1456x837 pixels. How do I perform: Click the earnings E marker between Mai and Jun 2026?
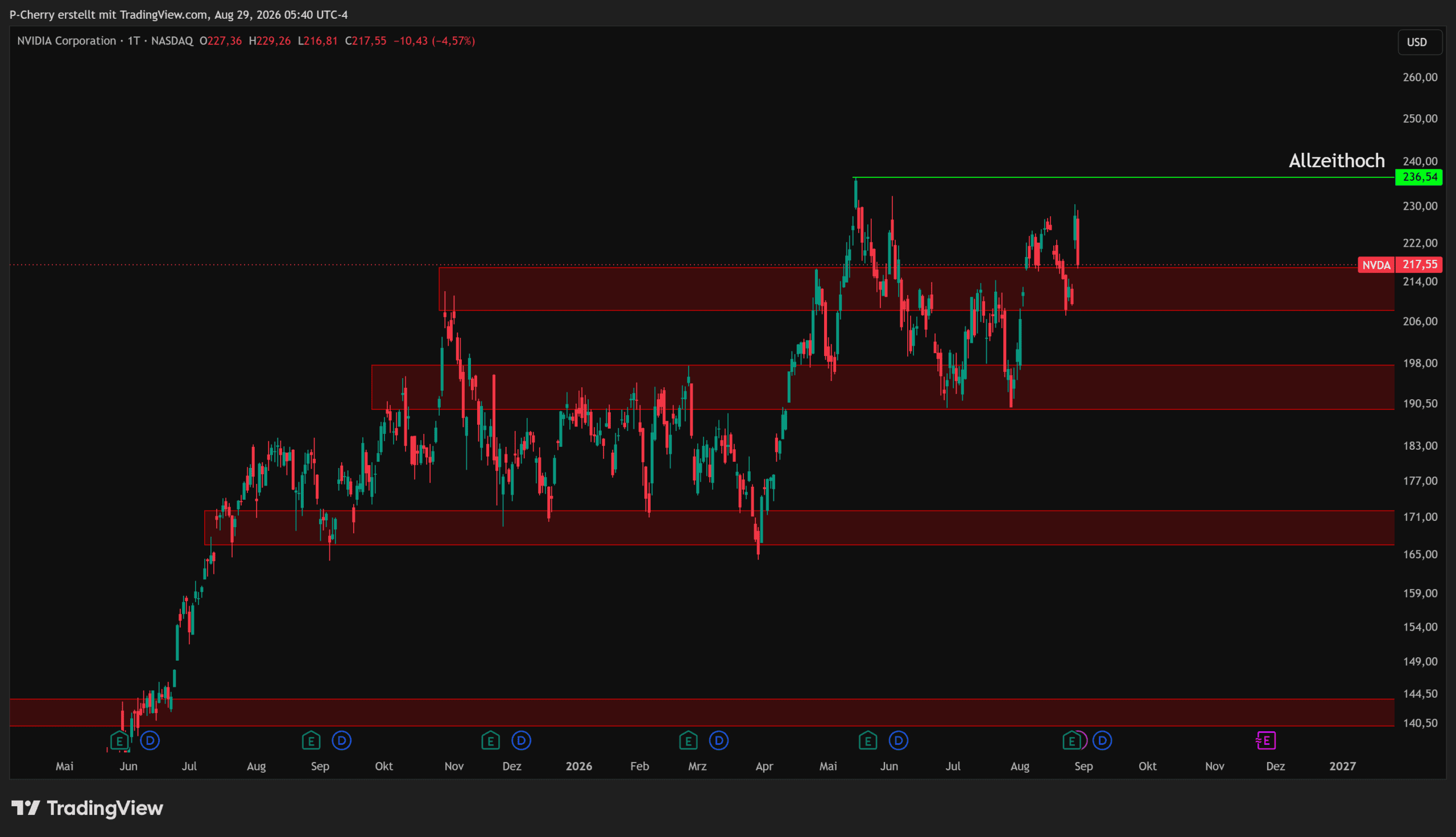868,740
